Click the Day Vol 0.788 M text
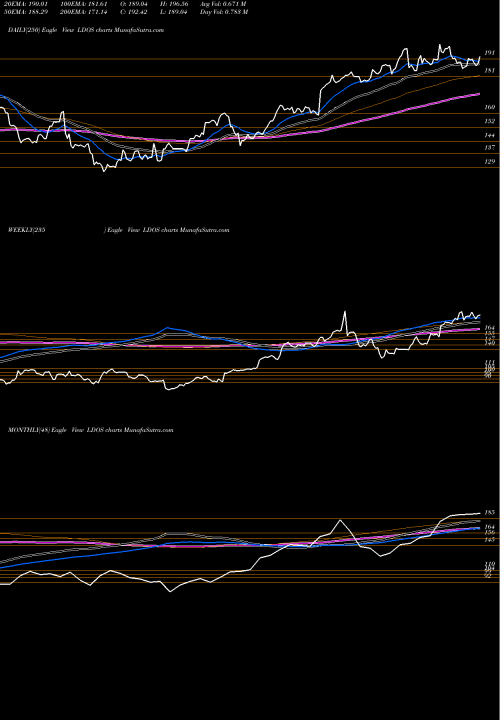Viewport: 500px width, 720px height. tap(224, 12)
